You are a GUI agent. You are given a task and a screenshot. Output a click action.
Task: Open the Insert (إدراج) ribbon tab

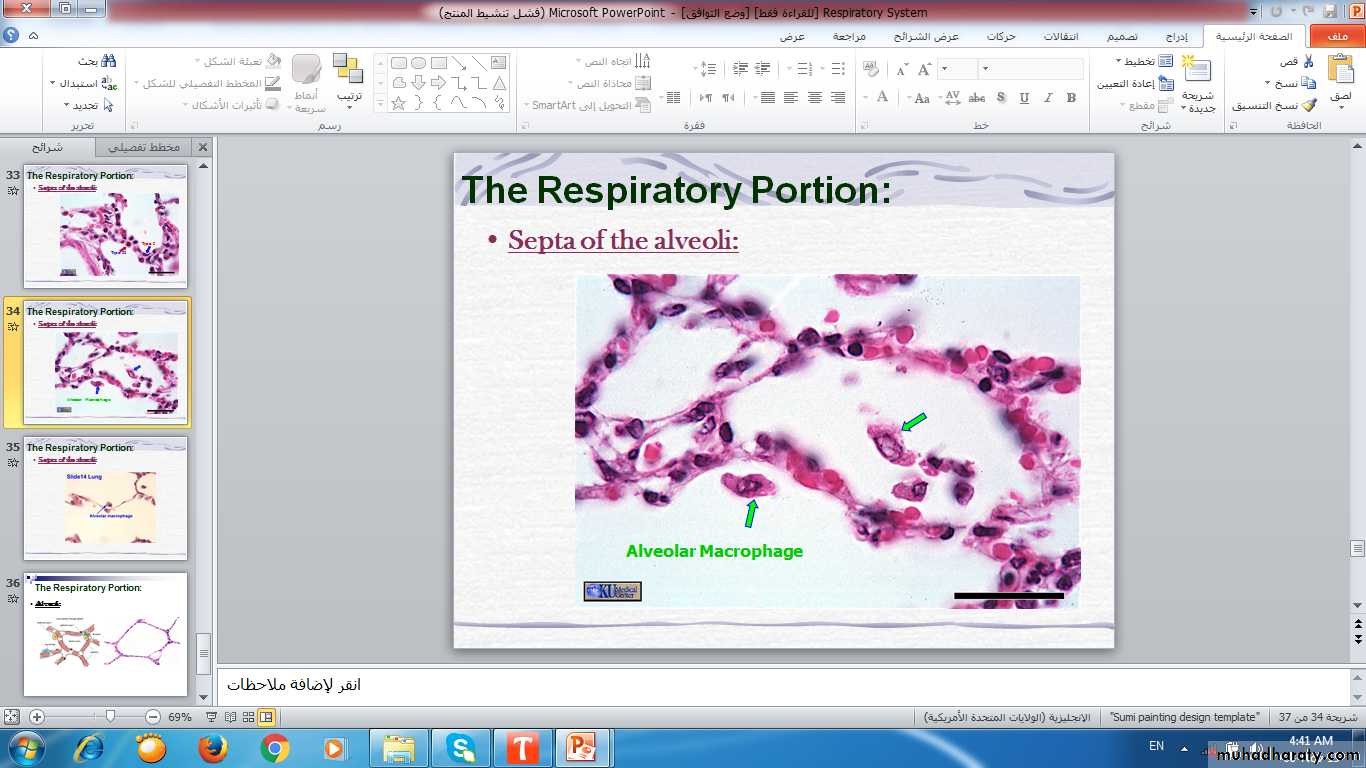click(x=1177, y=37)
